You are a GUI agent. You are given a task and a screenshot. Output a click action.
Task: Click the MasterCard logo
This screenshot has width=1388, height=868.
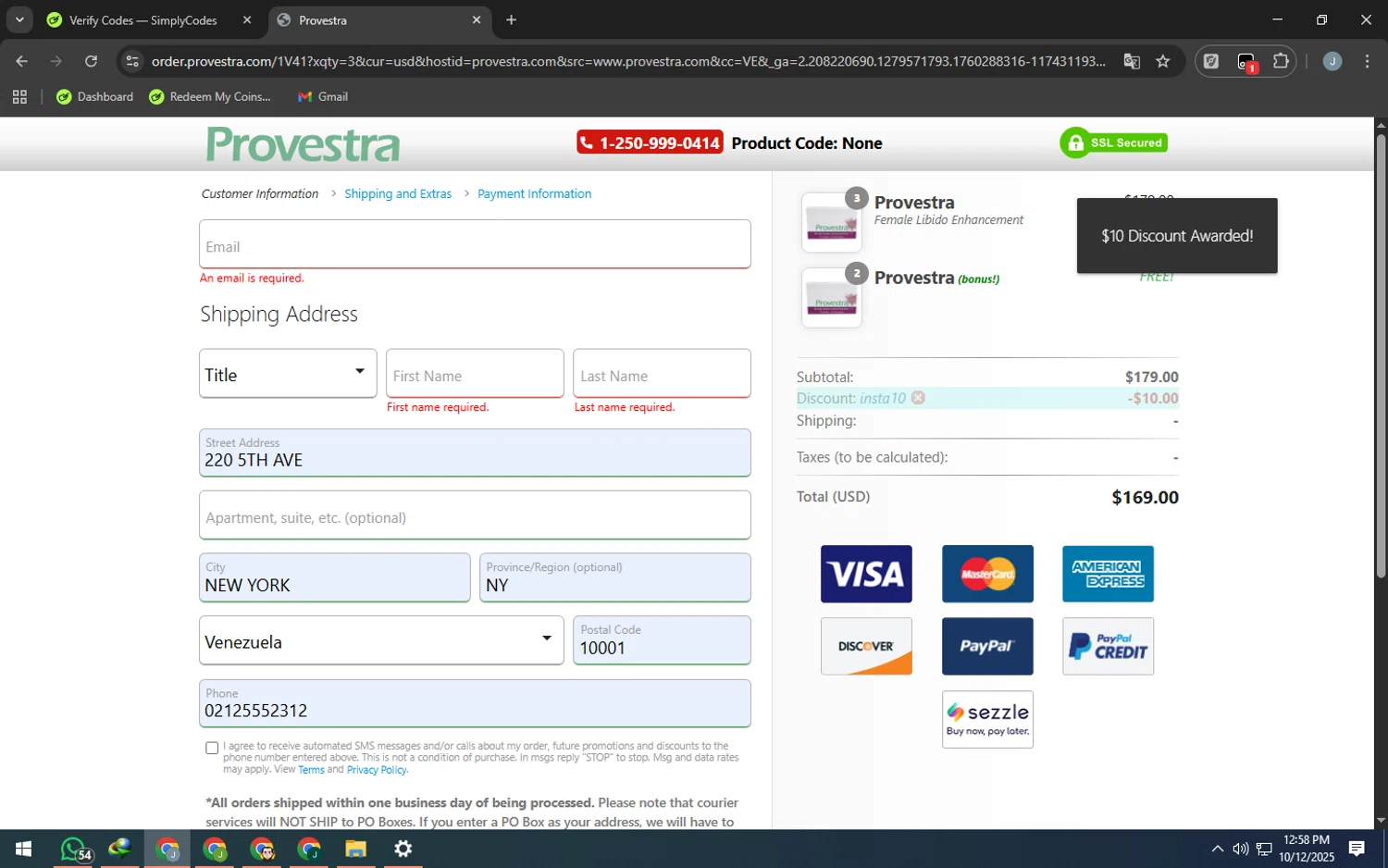click(x=987, y=574)
